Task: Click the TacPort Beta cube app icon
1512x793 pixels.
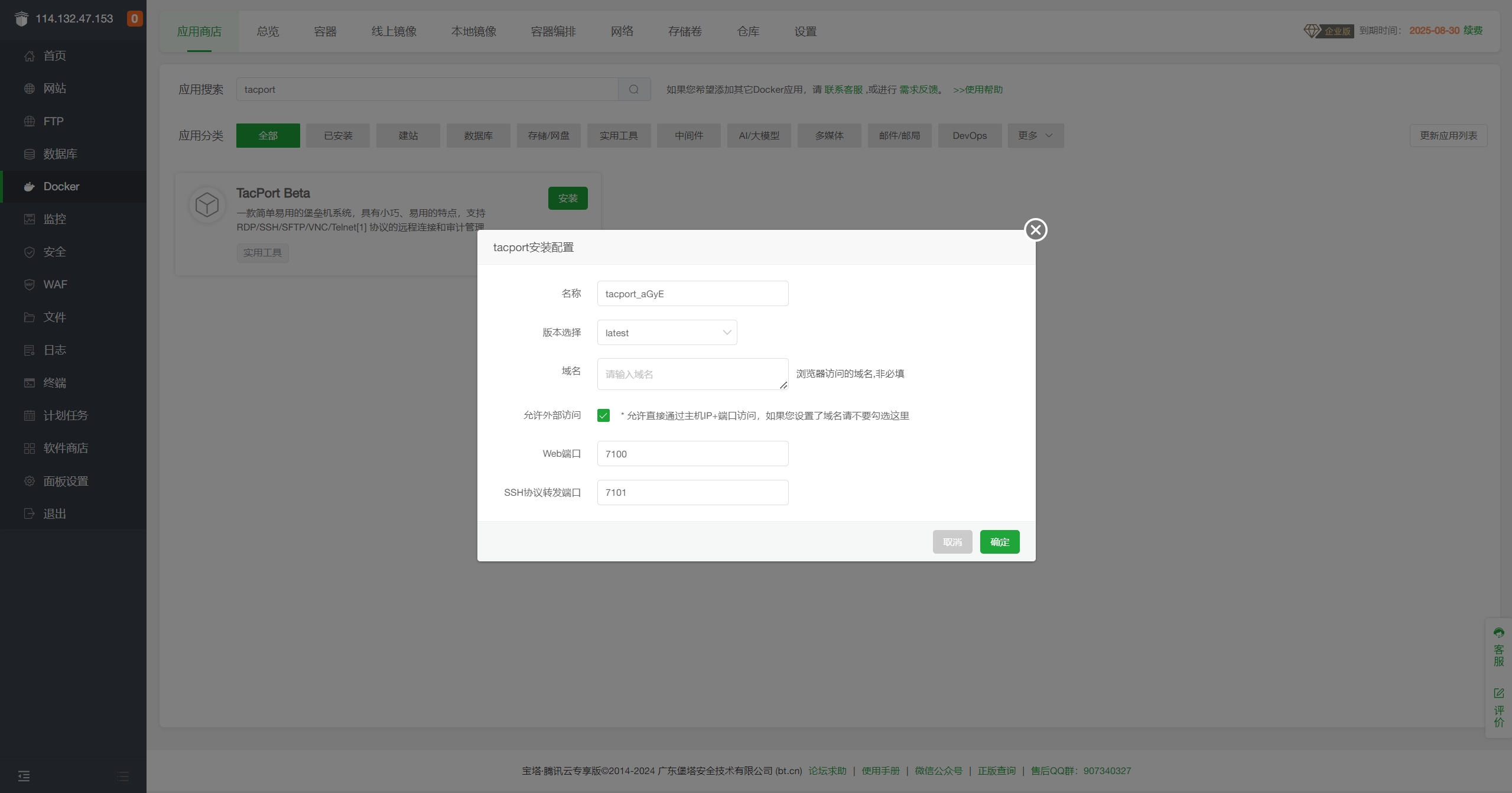Action: (x=207, y=205)
